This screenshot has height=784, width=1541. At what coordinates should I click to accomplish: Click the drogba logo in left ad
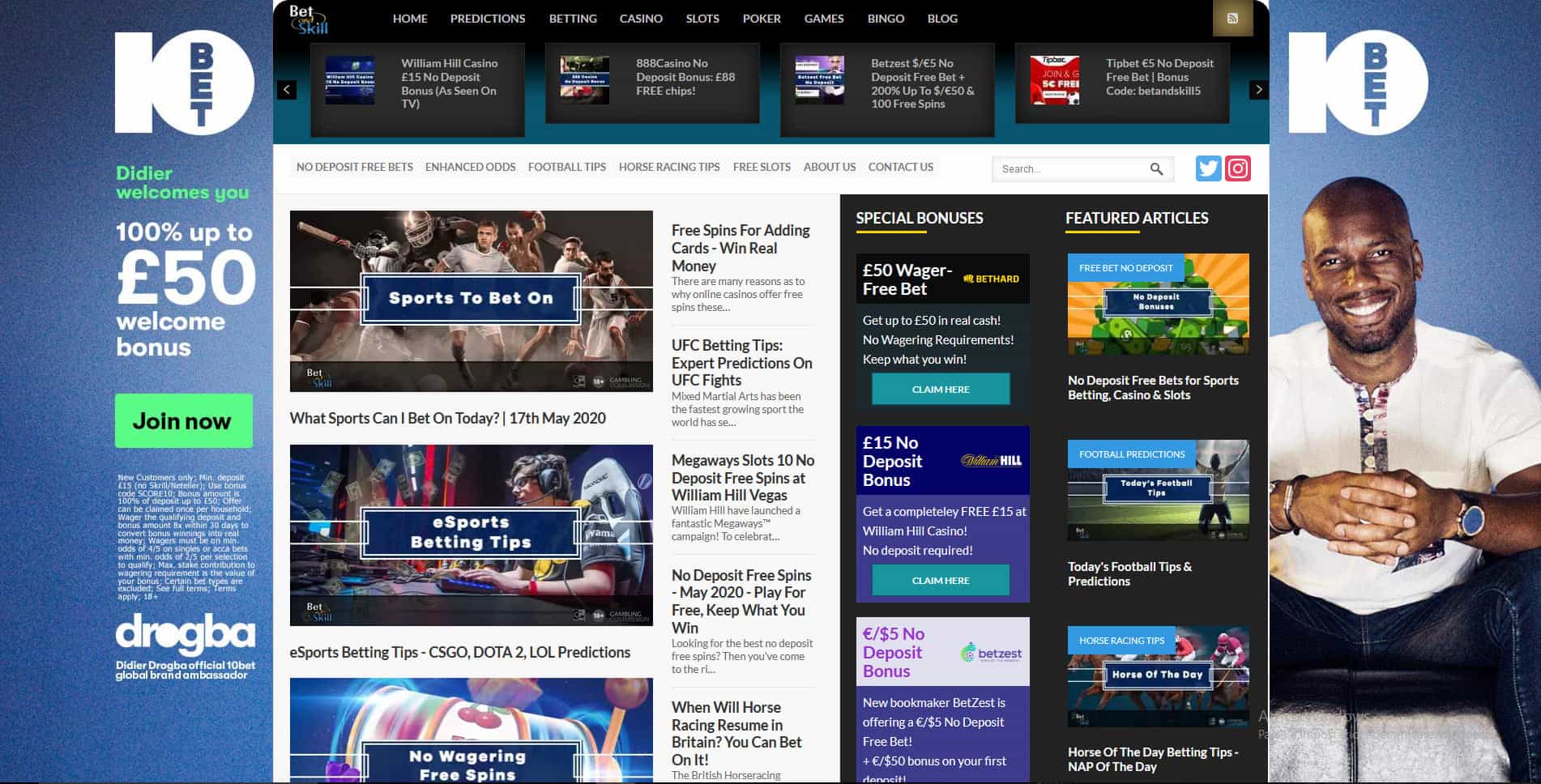tap(186, 636)
